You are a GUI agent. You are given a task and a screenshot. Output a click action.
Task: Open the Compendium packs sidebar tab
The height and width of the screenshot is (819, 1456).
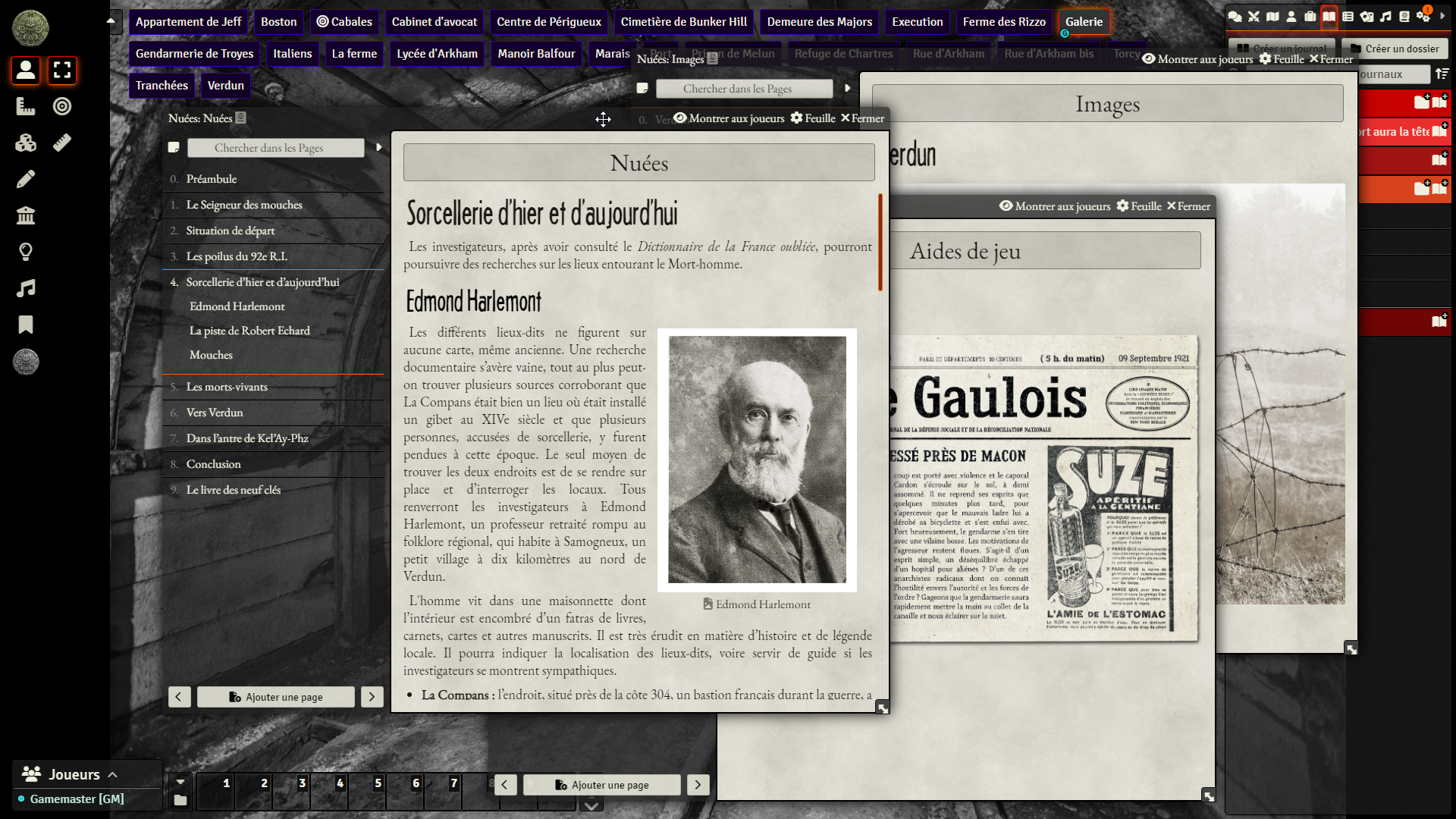click(1404, 17)
